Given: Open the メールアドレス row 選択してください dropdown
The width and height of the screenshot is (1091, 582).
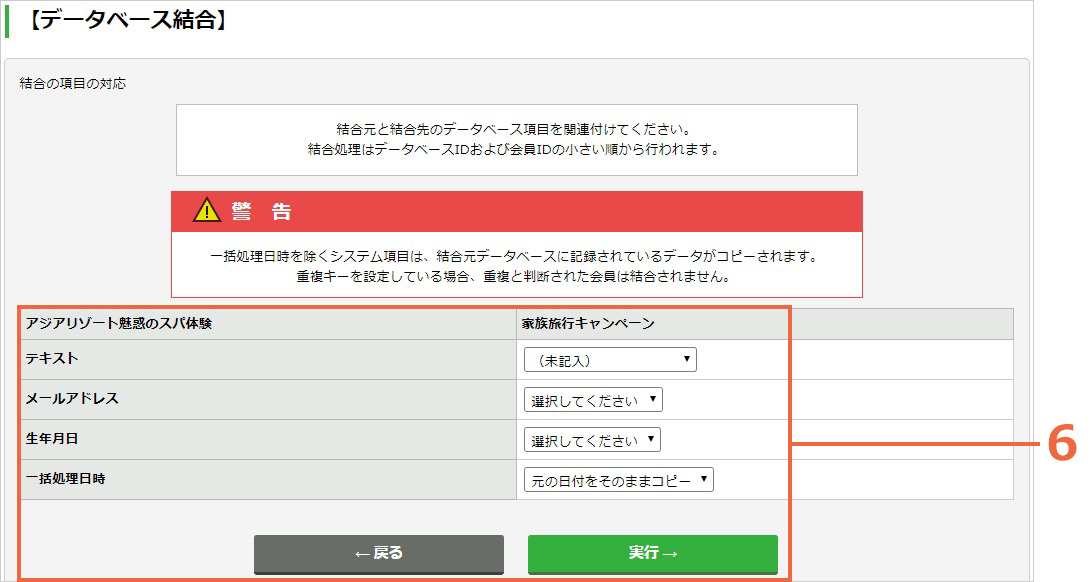Looking at the screenshot, I should [x=593, y=400].
